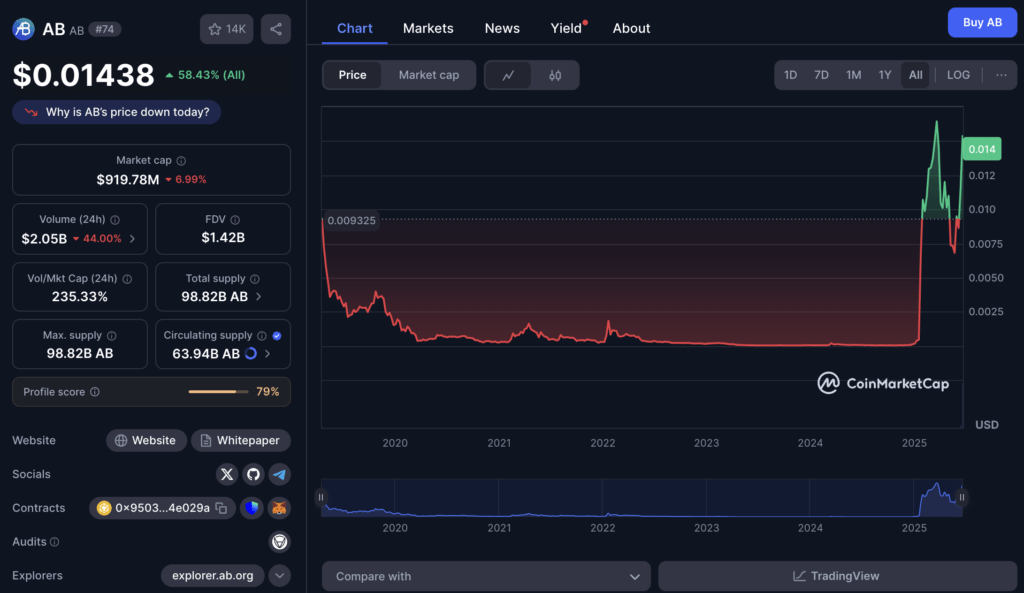Open more chart options ellipsis

coord(1001,75)
